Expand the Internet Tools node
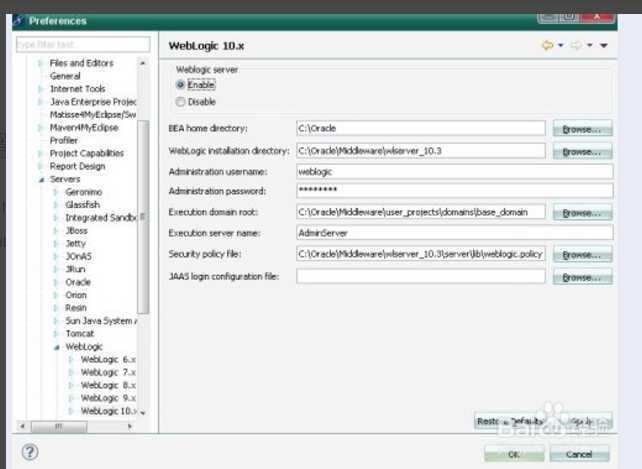This screenshot has height=469, width=642. [40, 89]
